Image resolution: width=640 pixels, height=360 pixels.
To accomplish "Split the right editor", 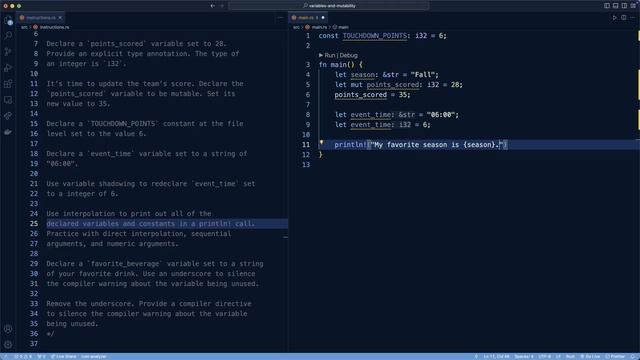I will pos(624,18).
